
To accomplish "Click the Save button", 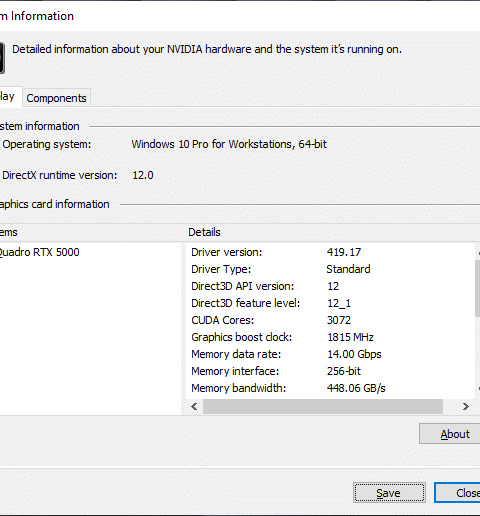I will point(389,492).
